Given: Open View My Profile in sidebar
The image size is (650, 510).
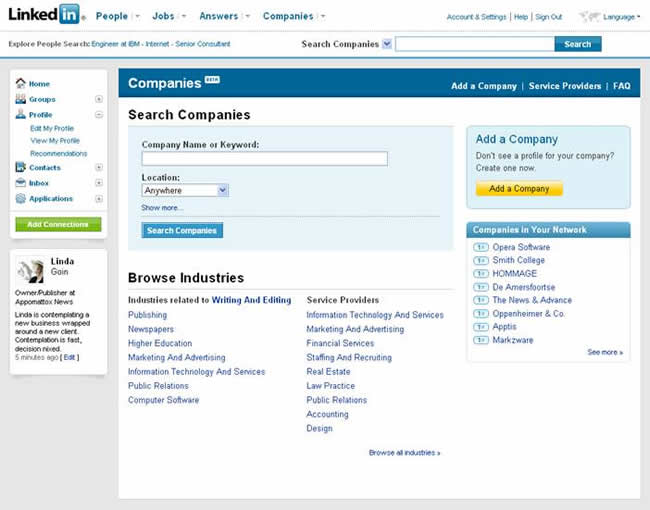Looking at the screenshot, I should [55, 141].
